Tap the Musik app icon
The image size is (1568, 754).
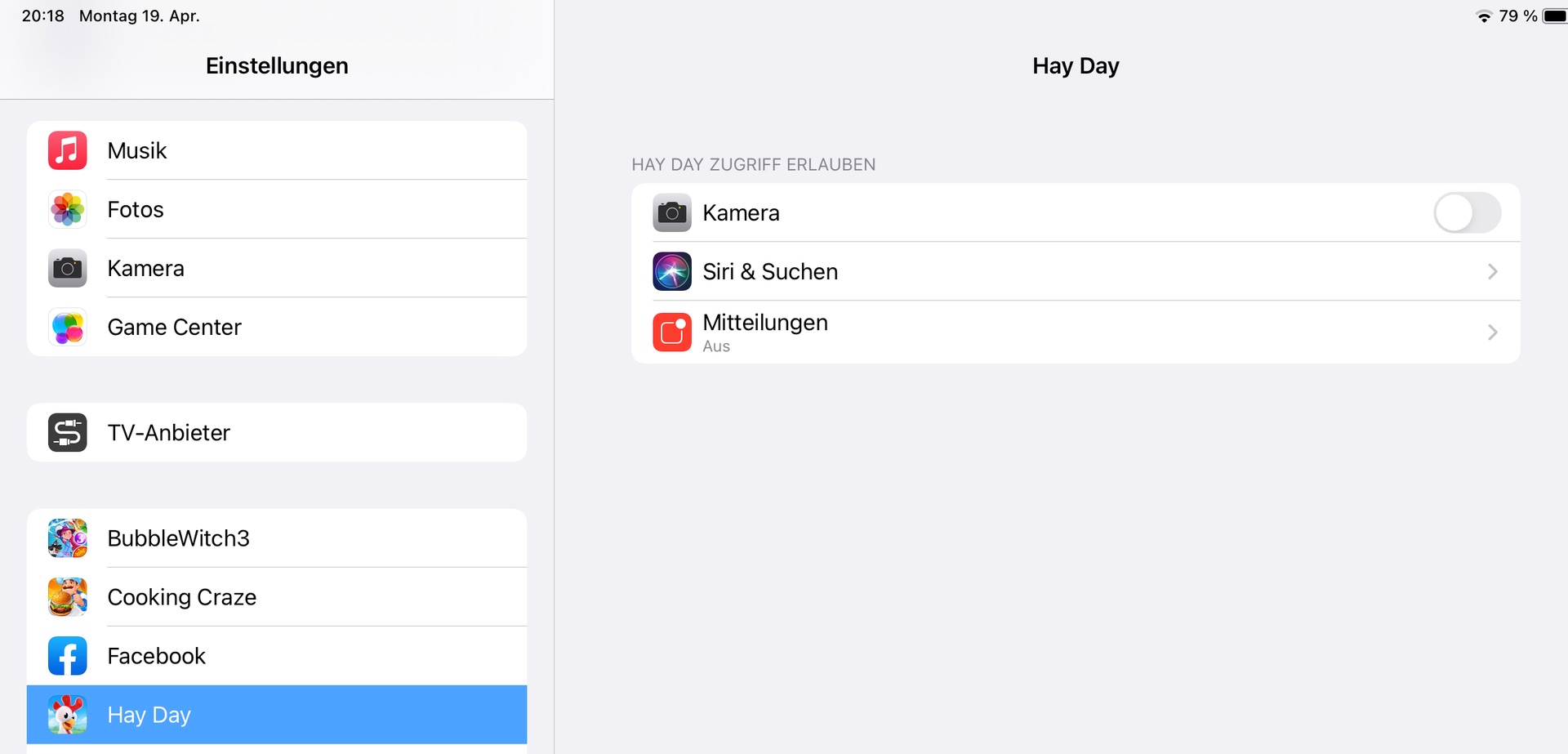(67, 150)
